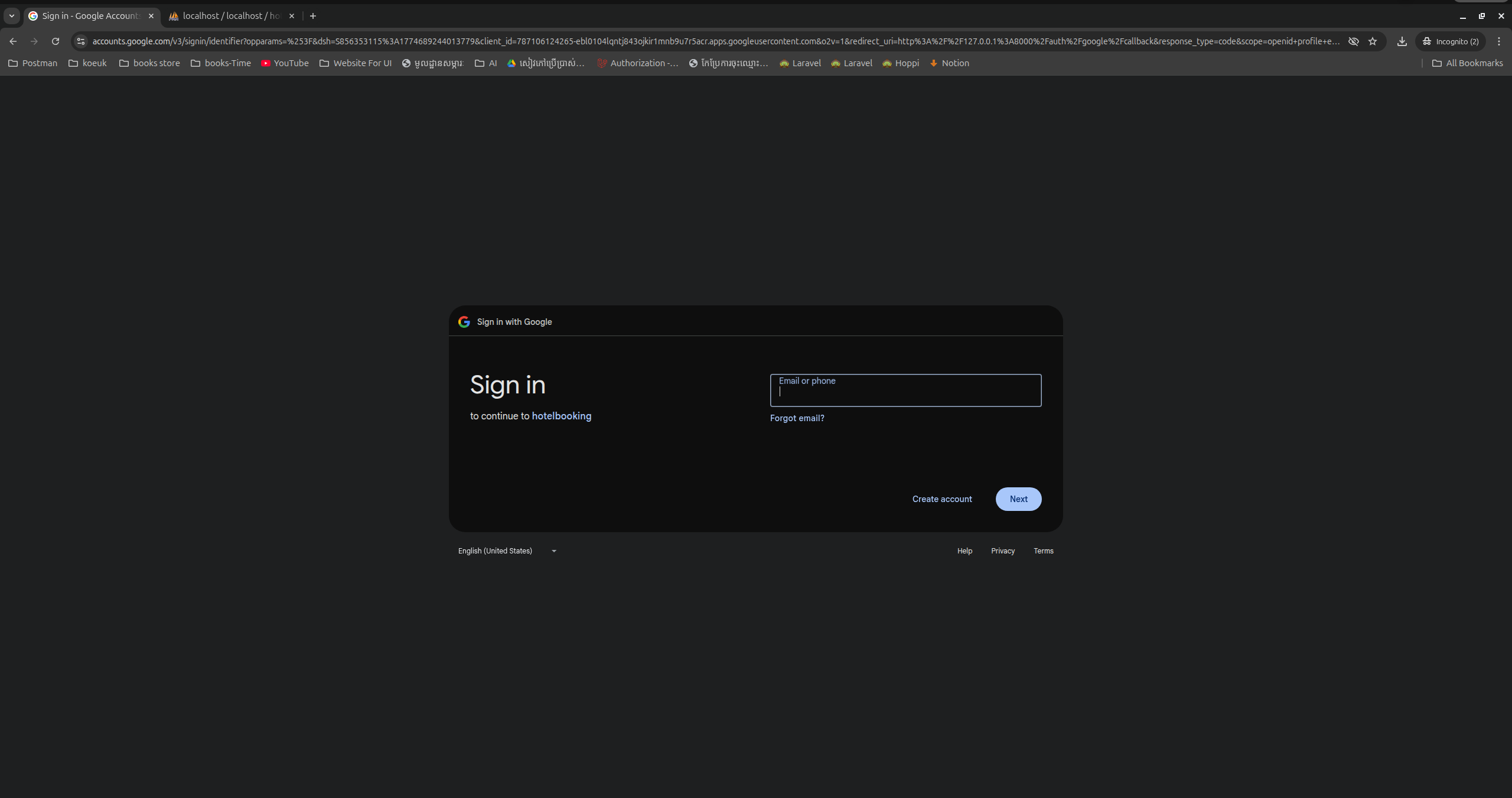Minimize the Chrome window

pos(1463,17)
